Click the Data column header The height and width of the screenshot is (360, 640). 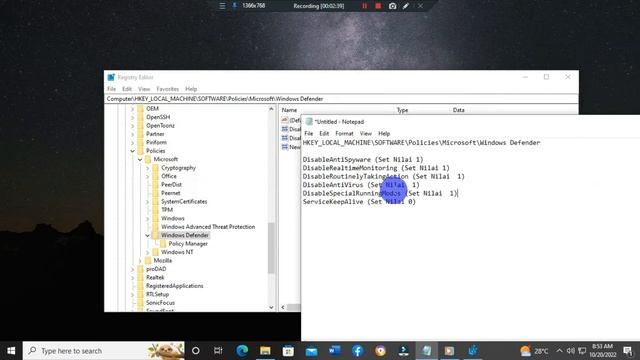tap(458, 110)
